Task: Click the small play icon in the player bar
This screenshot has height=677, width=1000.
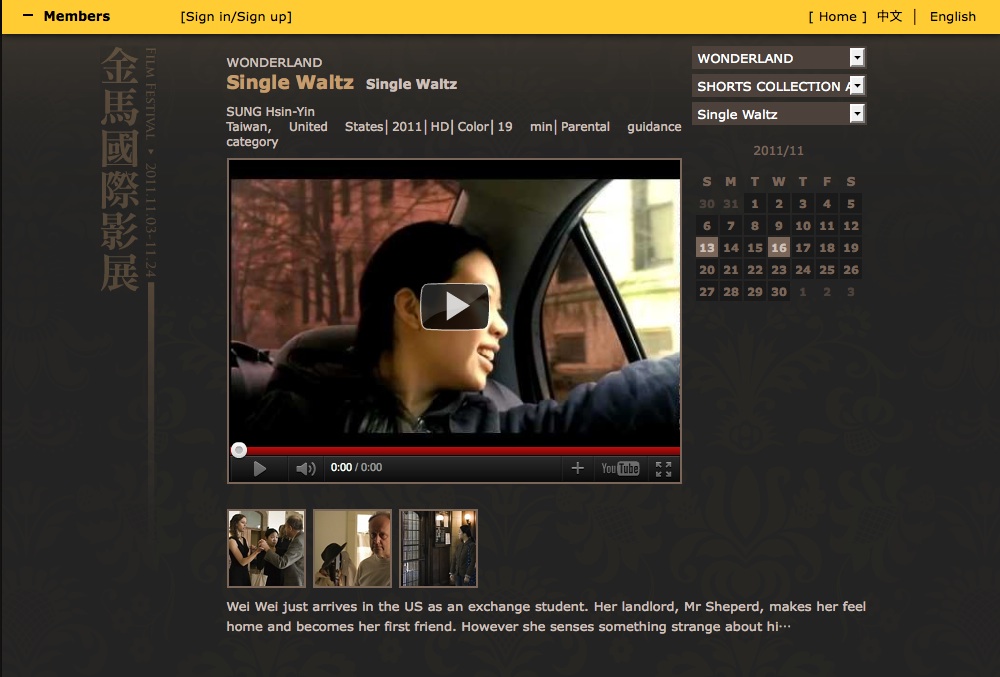Action: tap(260, 469)
